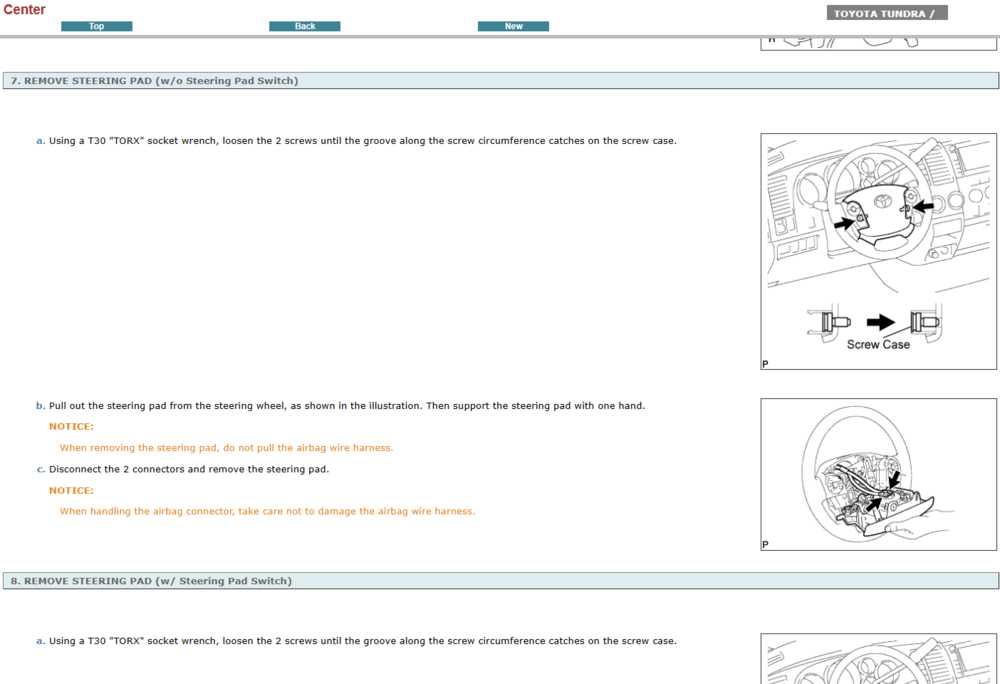
Task: Click the warning about handling the airbag connector
Action: click(267, 511)
